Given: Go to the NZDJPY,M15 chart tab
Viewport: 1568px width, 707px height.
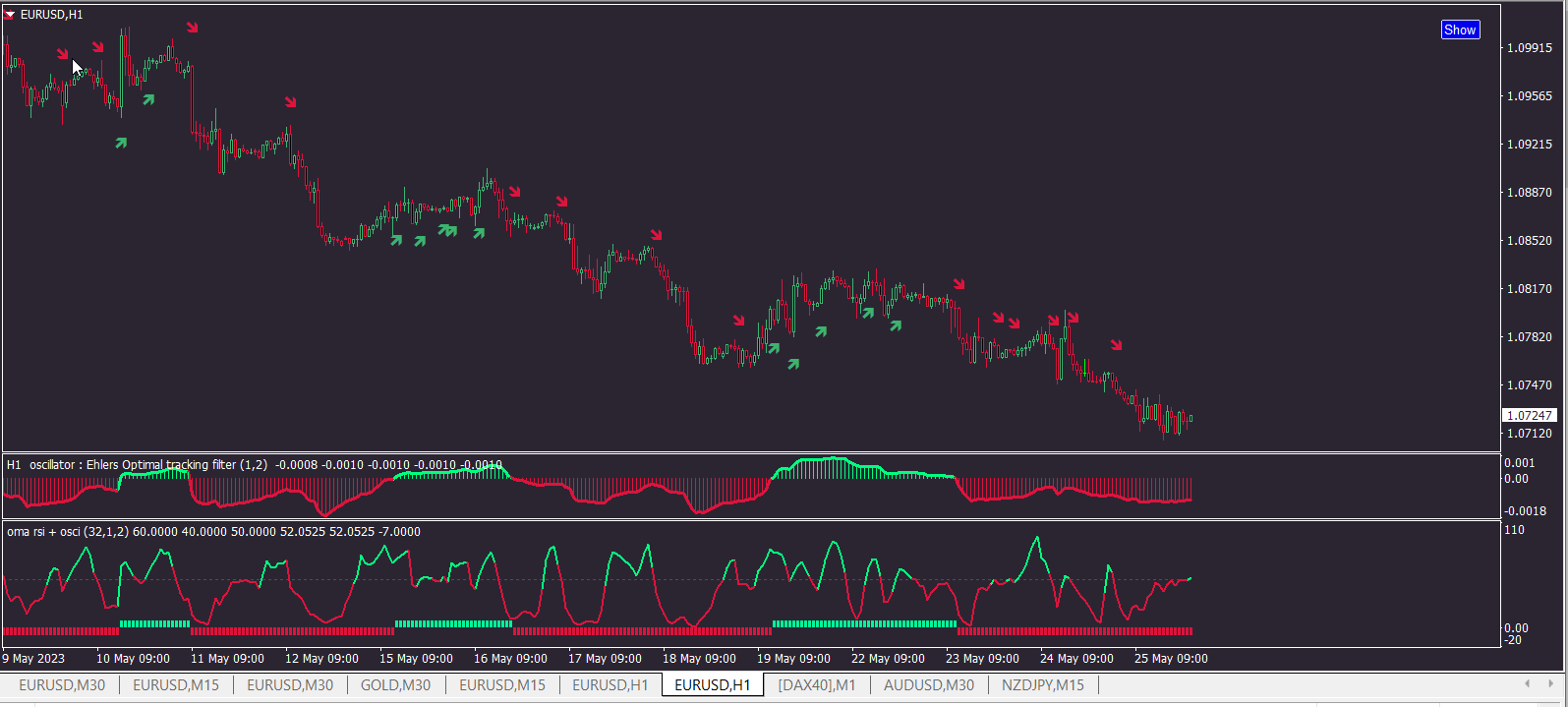Looking at the screenshot, I should 1043,685.
